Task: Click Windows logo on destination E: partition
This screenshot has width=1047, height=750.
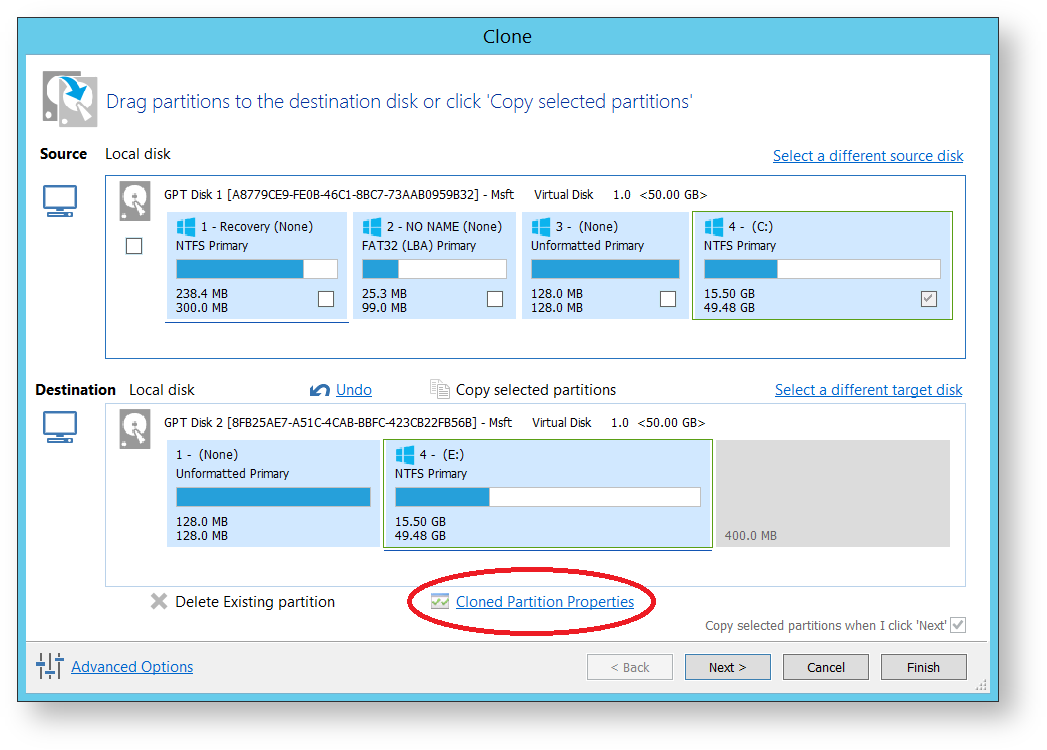Action: (x=405, y=455)
